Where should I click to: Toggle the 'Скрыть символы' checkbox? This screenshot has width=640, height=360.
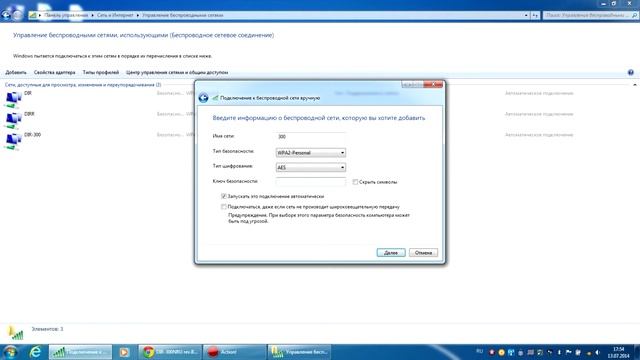pyautogui.click(x=355, y=182)
